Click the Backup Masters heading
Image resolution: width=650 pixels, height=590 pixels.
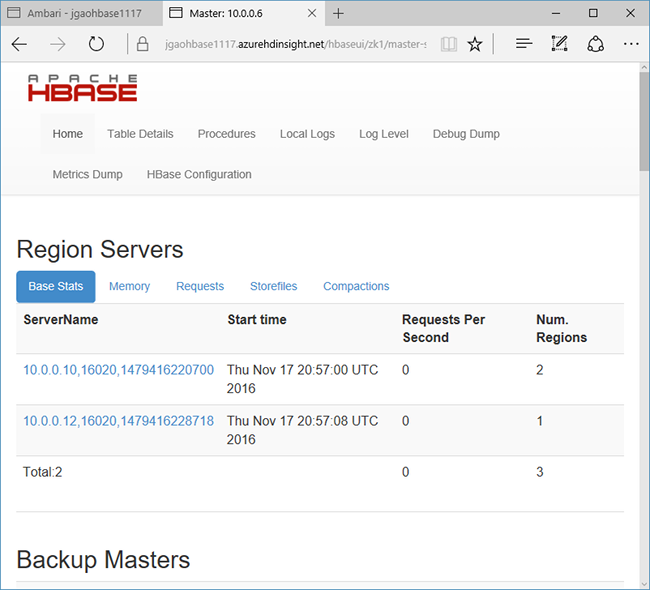(103, 559)
